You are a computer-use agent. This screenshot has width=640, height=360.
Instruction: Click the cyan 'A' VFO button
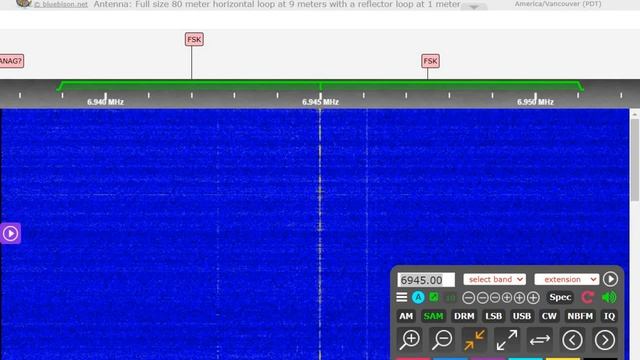pyautogui.click(x=418, y=297)
